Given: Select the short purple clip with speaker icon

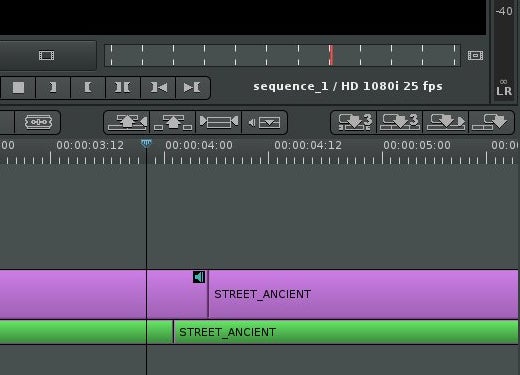Looking at the screenshot, I should [x=177, y=294].
